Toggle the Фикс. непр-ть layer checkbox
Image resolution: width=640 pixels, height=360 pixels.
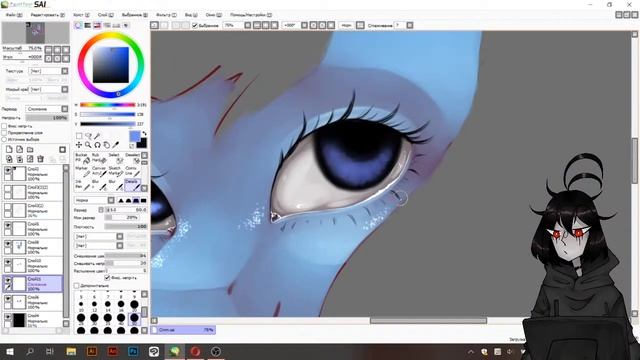4,126
